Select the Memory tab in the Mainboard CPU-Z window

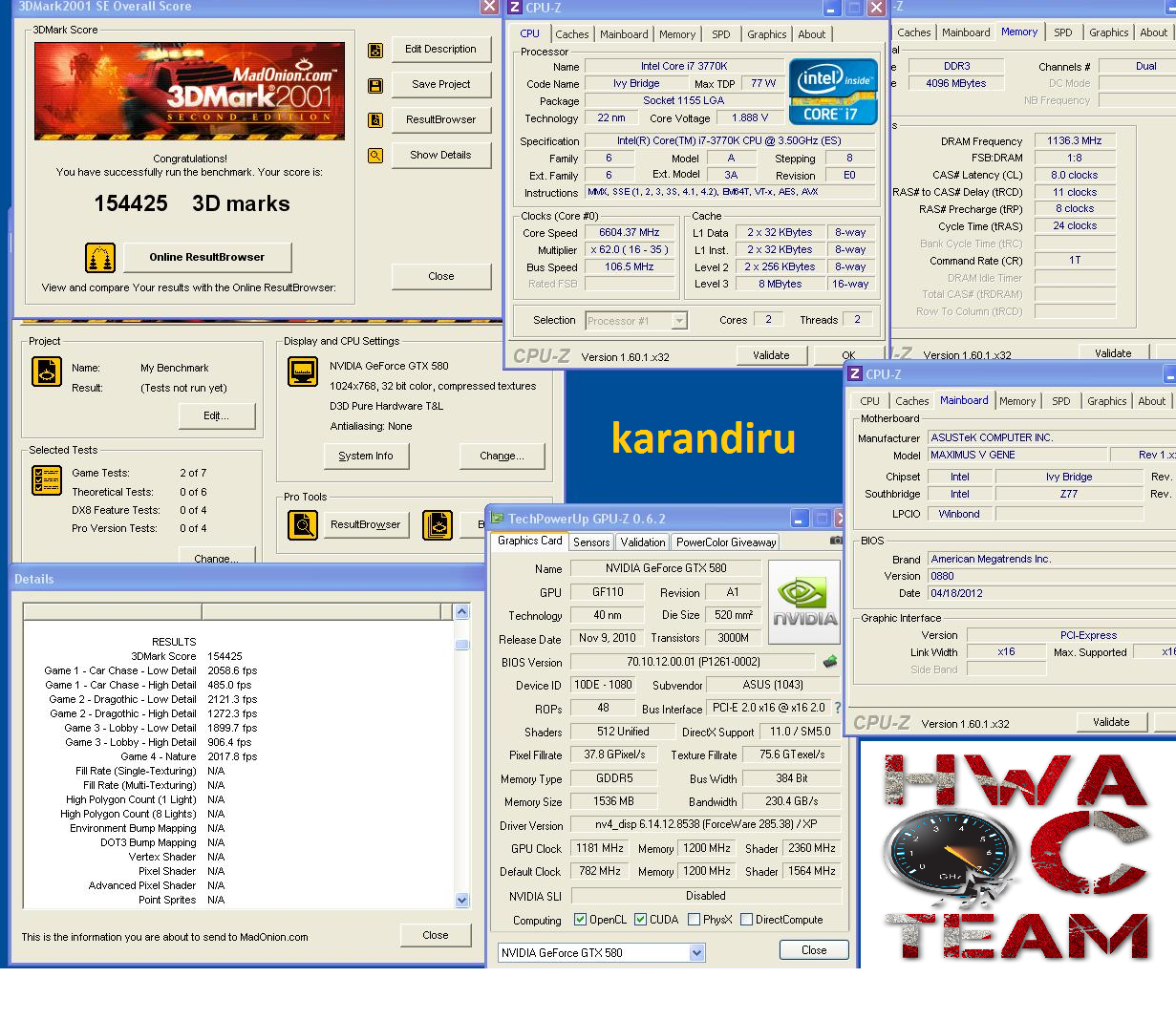coord(1017,402)
